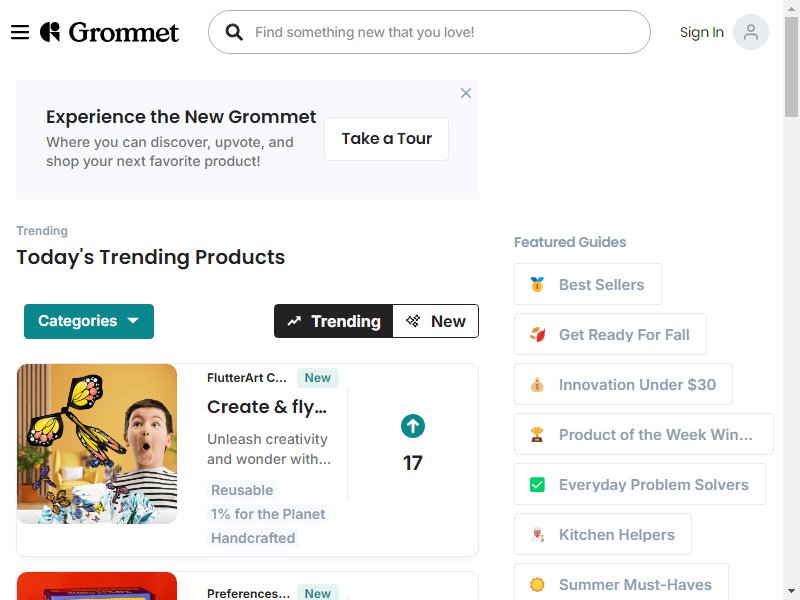Click the magnifying glass search icon
800x600 pixels.
[234, 32]
